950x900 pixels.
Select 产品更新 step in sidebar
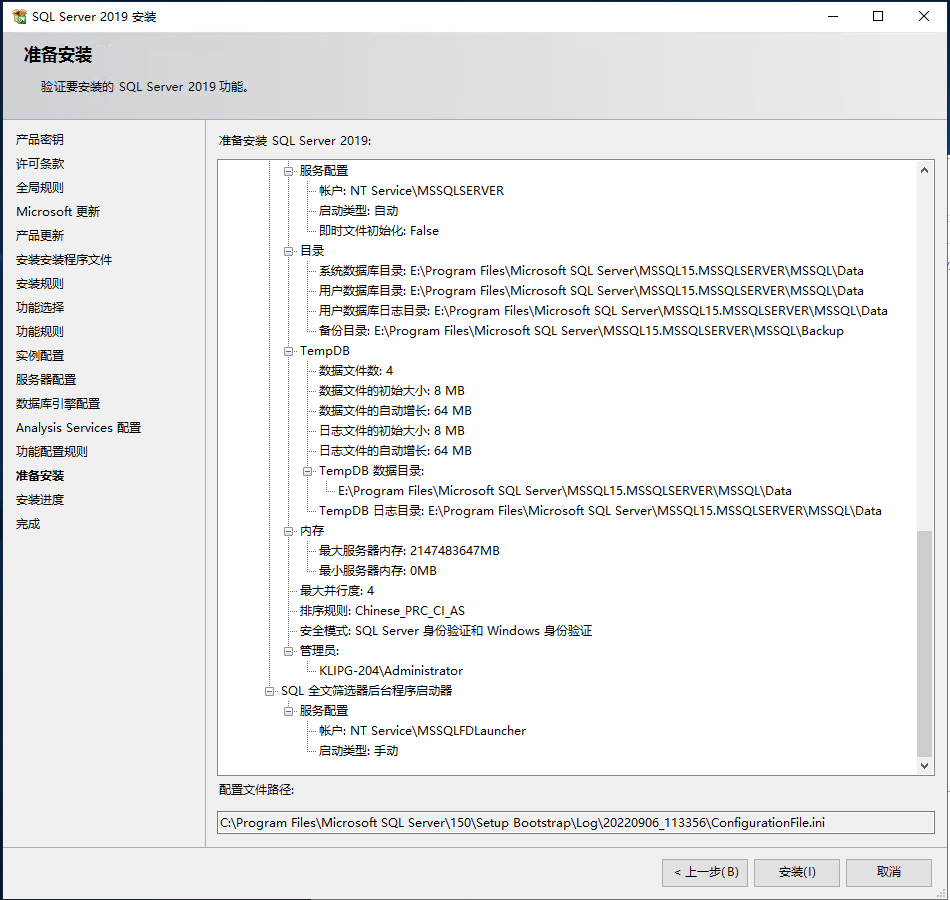pyautogui.click(x=40, y=235)
